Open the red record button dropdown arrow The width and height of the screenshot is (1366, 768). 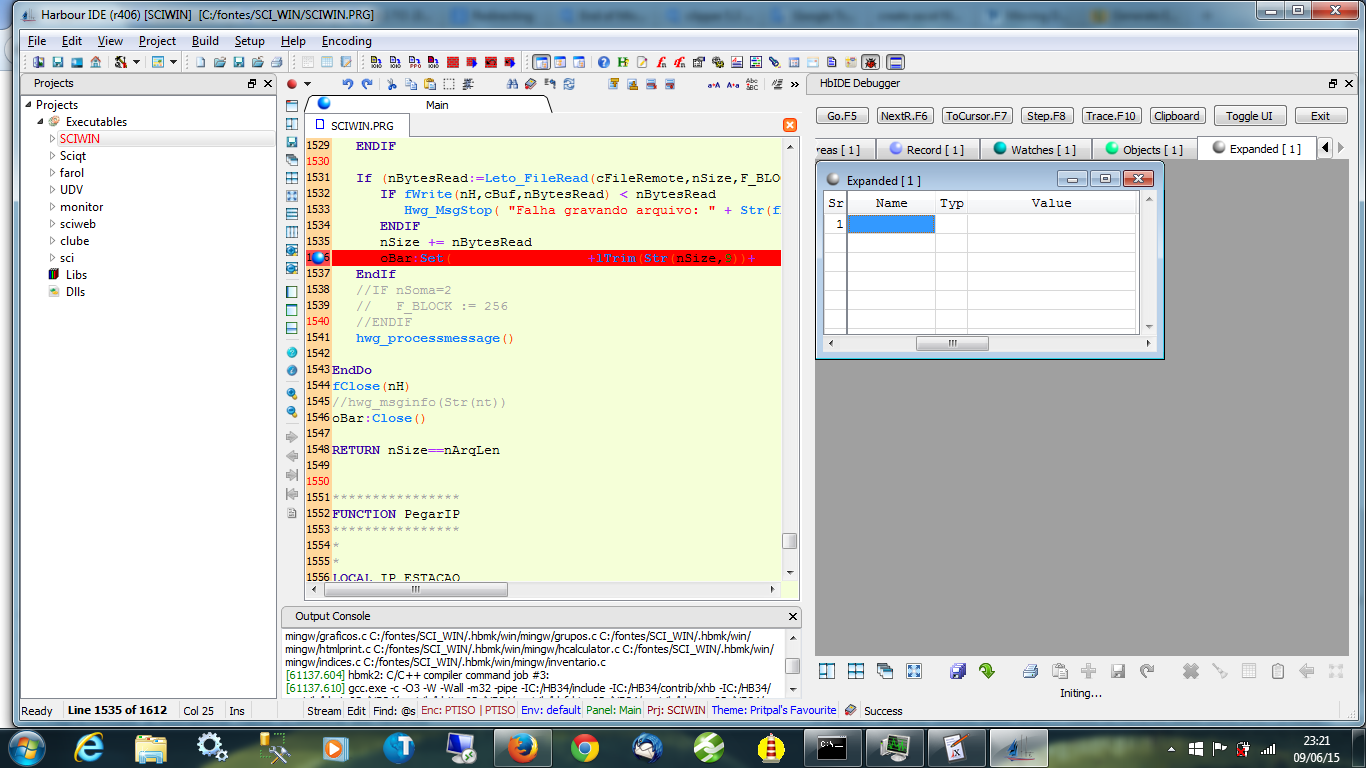click(307, 84)
